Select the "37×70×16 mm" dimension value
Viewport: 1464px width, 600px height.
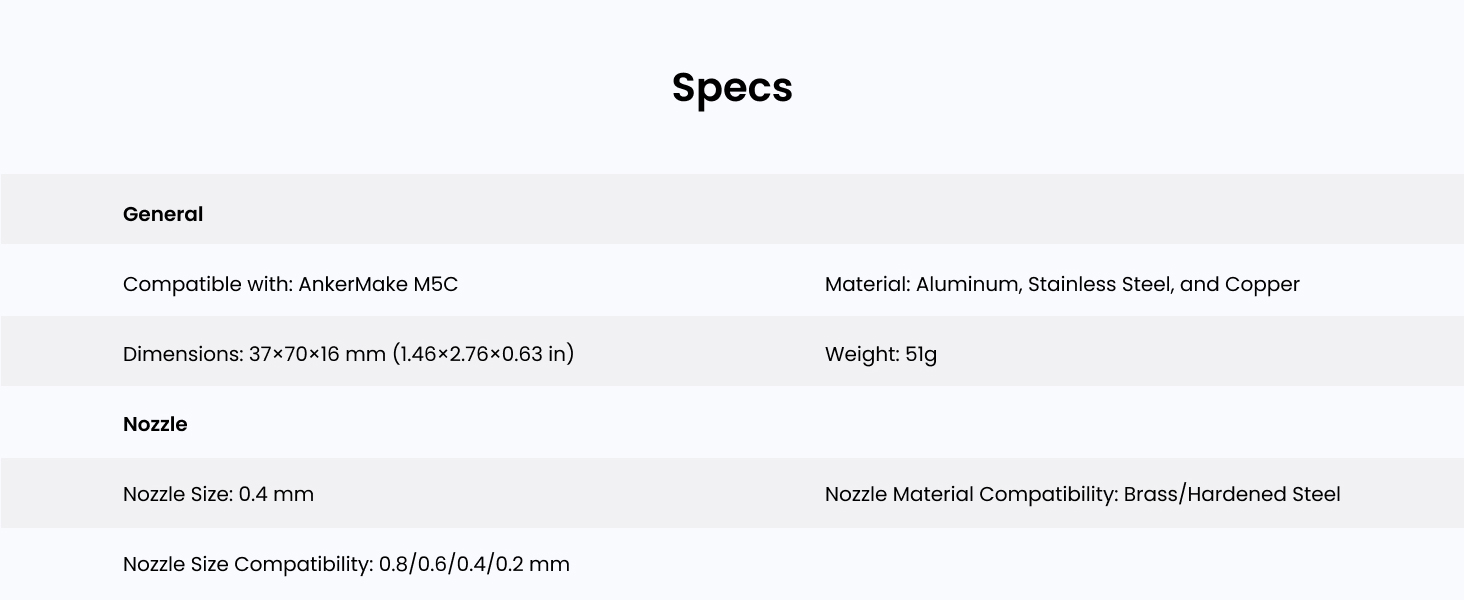click(x=317, y=354)
